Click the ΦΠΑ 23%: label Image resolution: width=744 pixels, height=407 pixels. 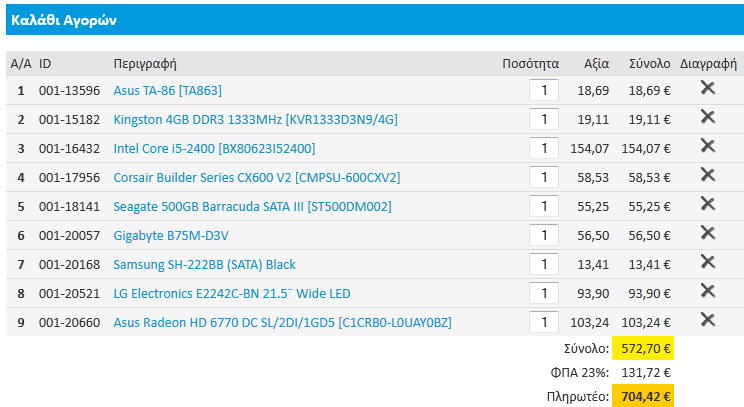[579, 373]
